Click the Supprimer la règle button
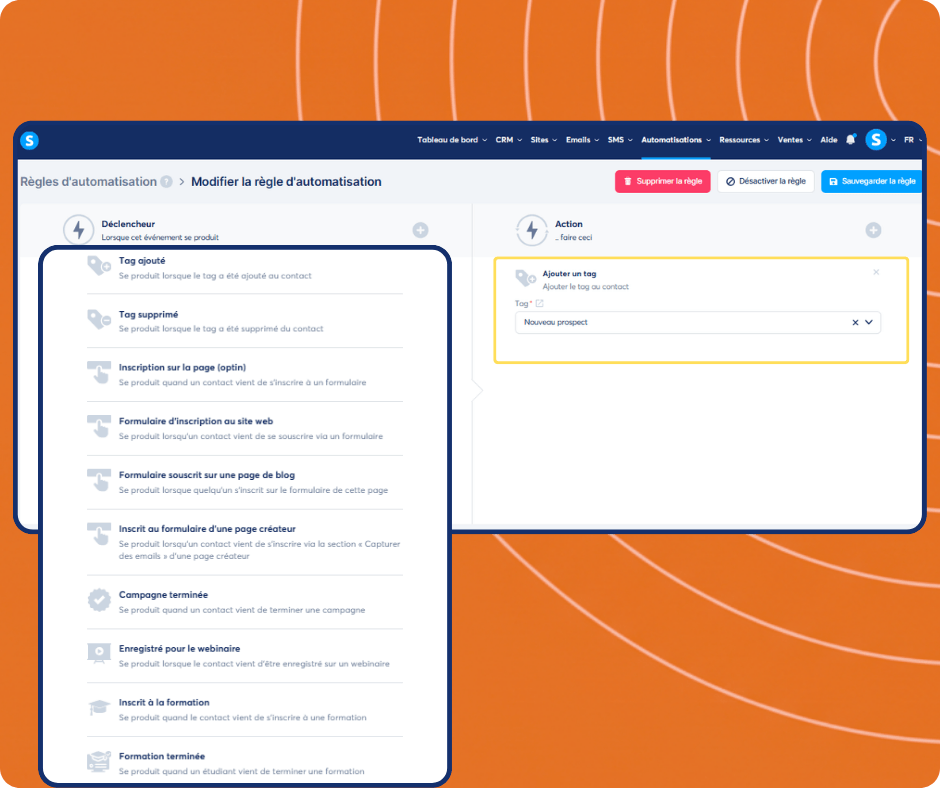This screenshot has height=788, width=940. [x=662, y=181]
